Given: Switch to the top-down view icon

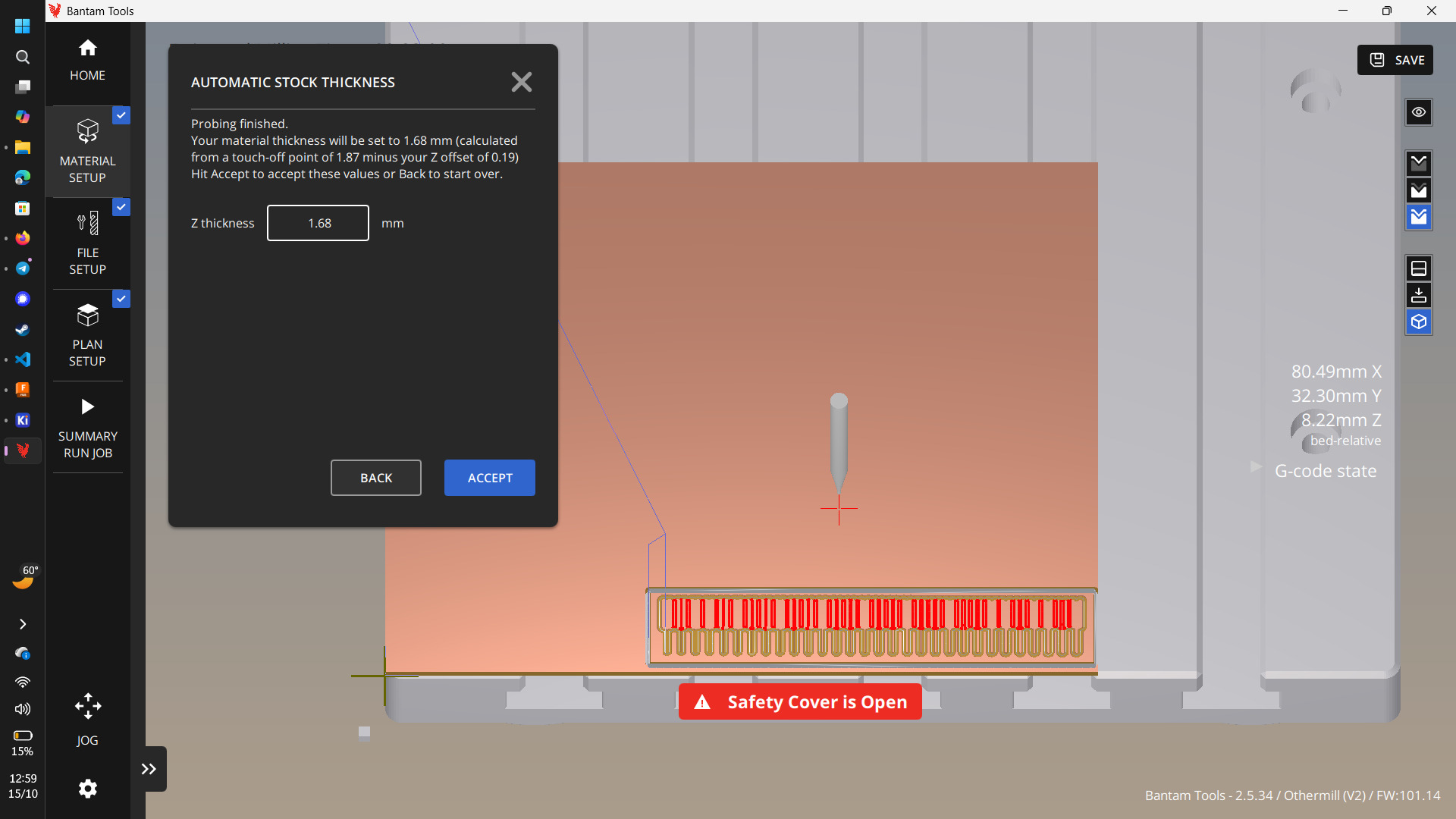Looking at the screenshot, I should 1419,295.
